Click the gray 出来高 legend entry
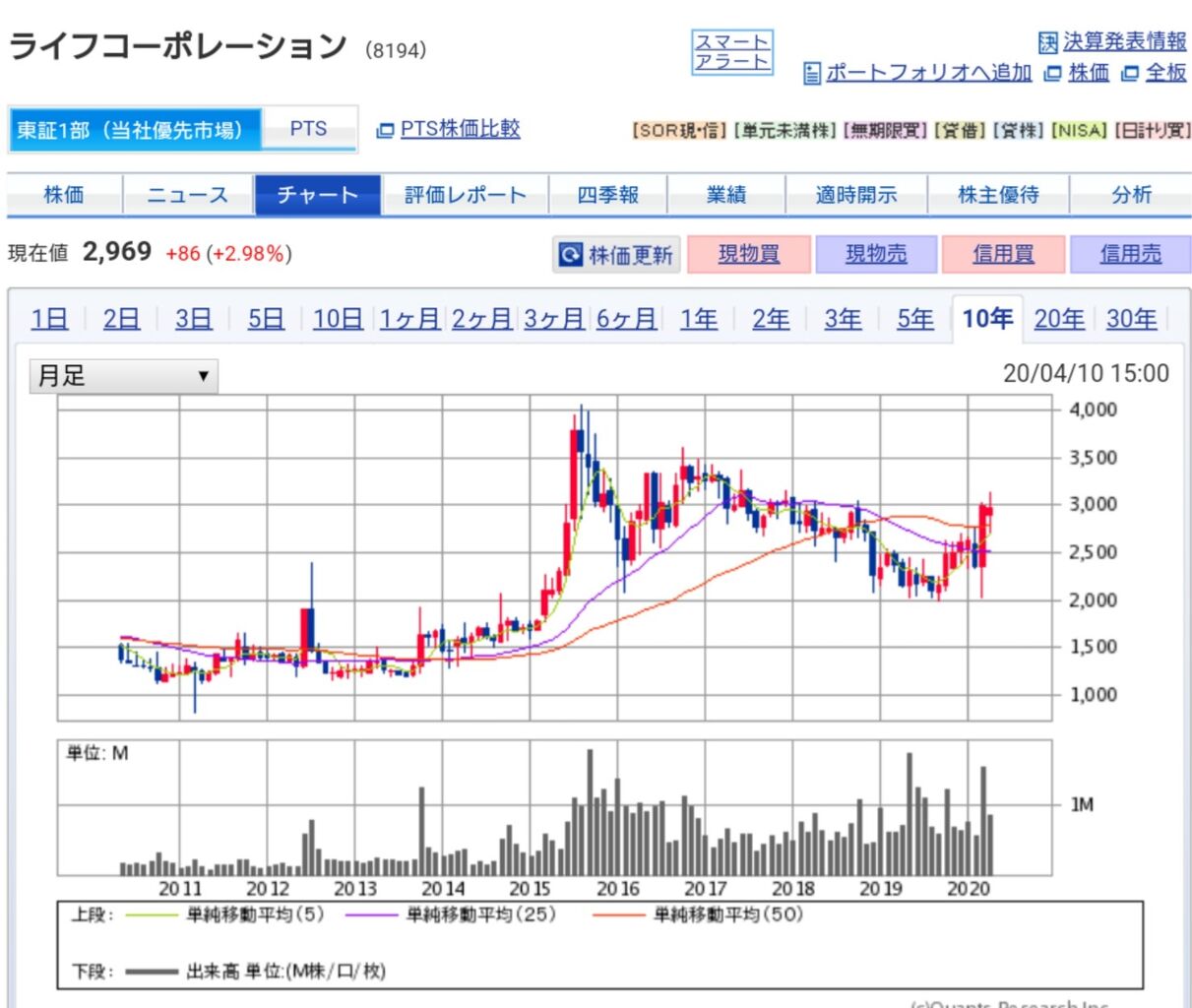Screen dimensions: 1192x1008 (256, 972)
